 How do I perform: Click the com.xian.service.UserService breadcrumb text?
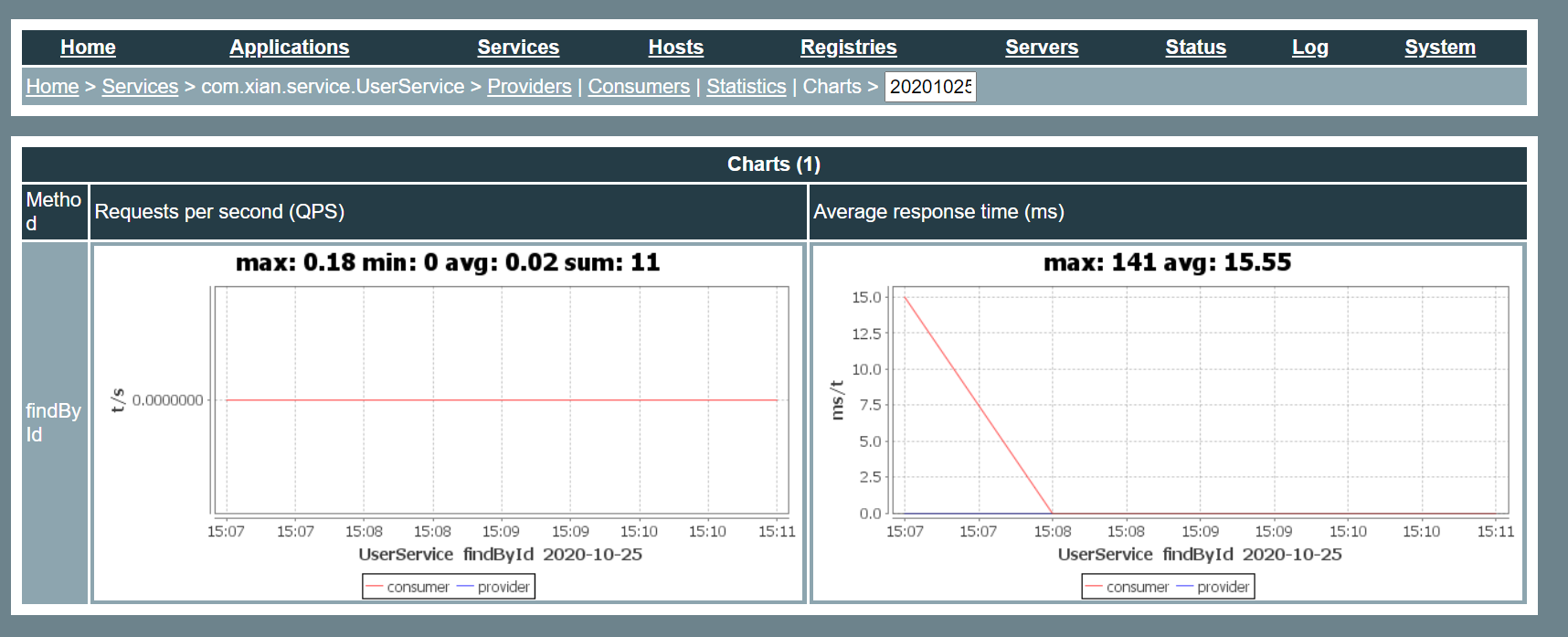tap(333, 87)
